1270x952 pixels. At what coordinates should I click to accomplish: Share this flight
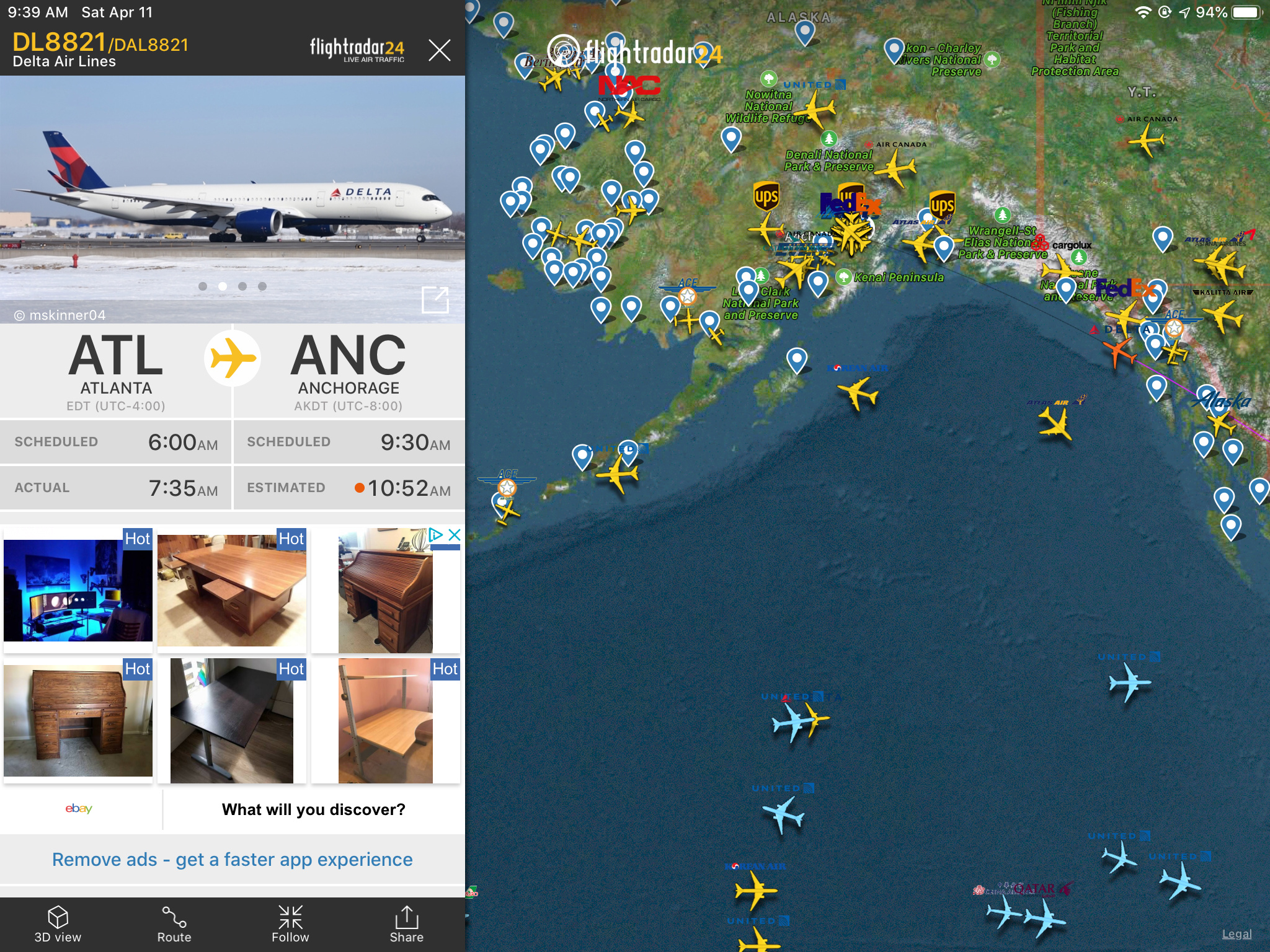407,917
